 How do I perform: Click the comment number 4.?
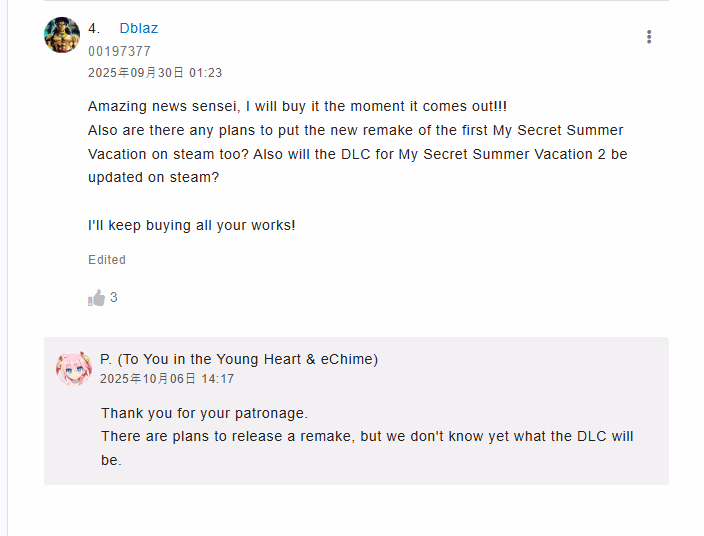pos(94,28)
